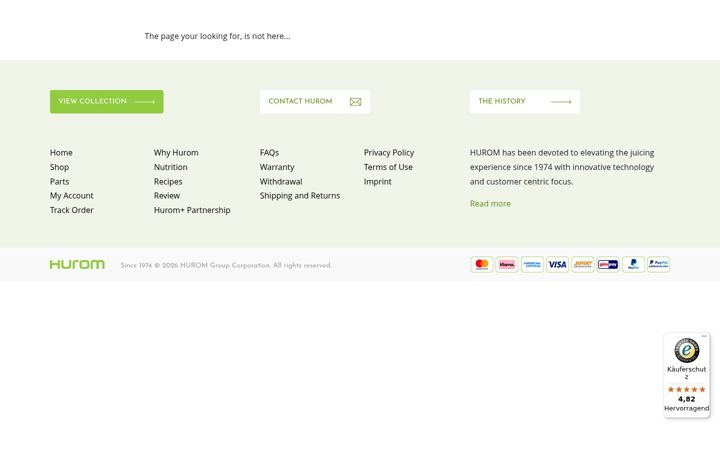Screen dimensions: 720x450
Task: Minimize the Trusted Shops widget
Action: pyautogui.click(x=704, y=336)
